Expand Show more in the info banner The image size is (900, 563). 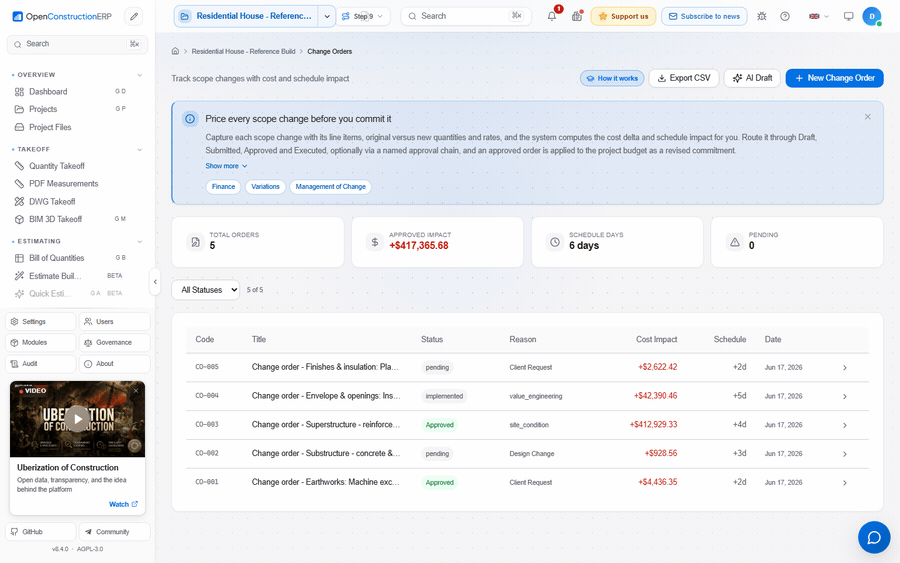click(226, 166)
